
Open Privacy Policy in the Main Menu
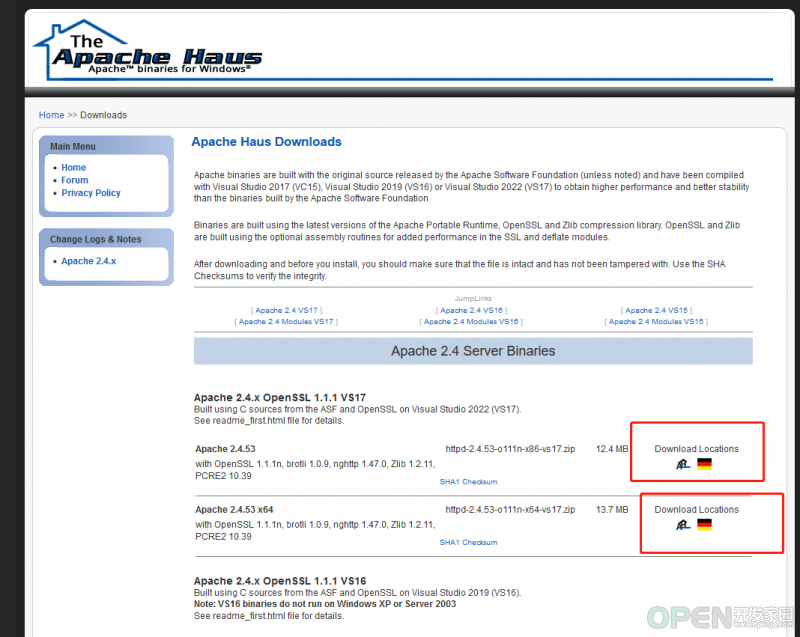tap(91, 193)
